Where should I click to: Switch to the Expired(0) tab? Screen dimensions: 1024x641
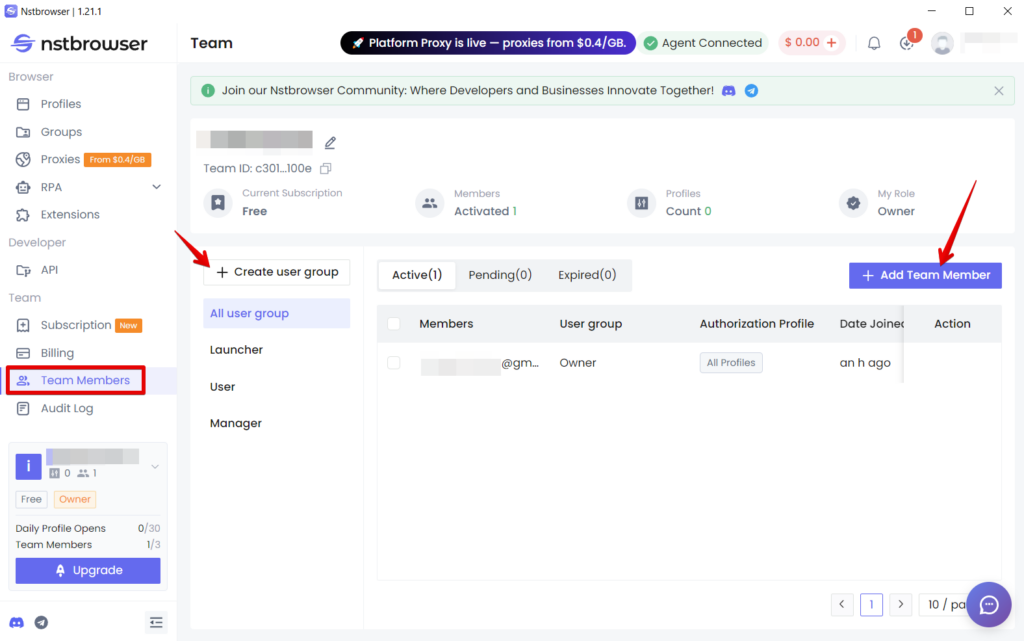click(x=586, y=275)
